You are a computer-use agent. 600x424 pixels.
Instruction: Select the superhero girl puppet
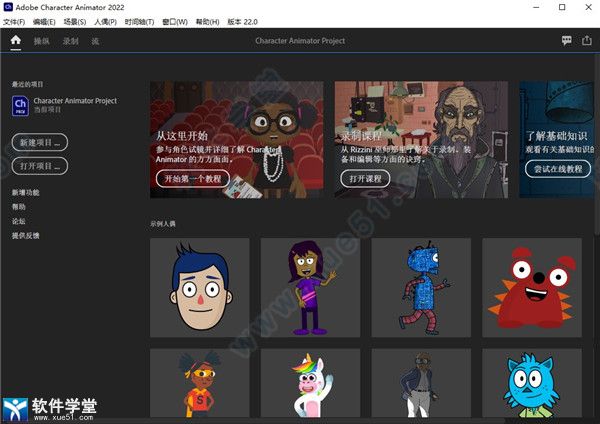(200, 383)
